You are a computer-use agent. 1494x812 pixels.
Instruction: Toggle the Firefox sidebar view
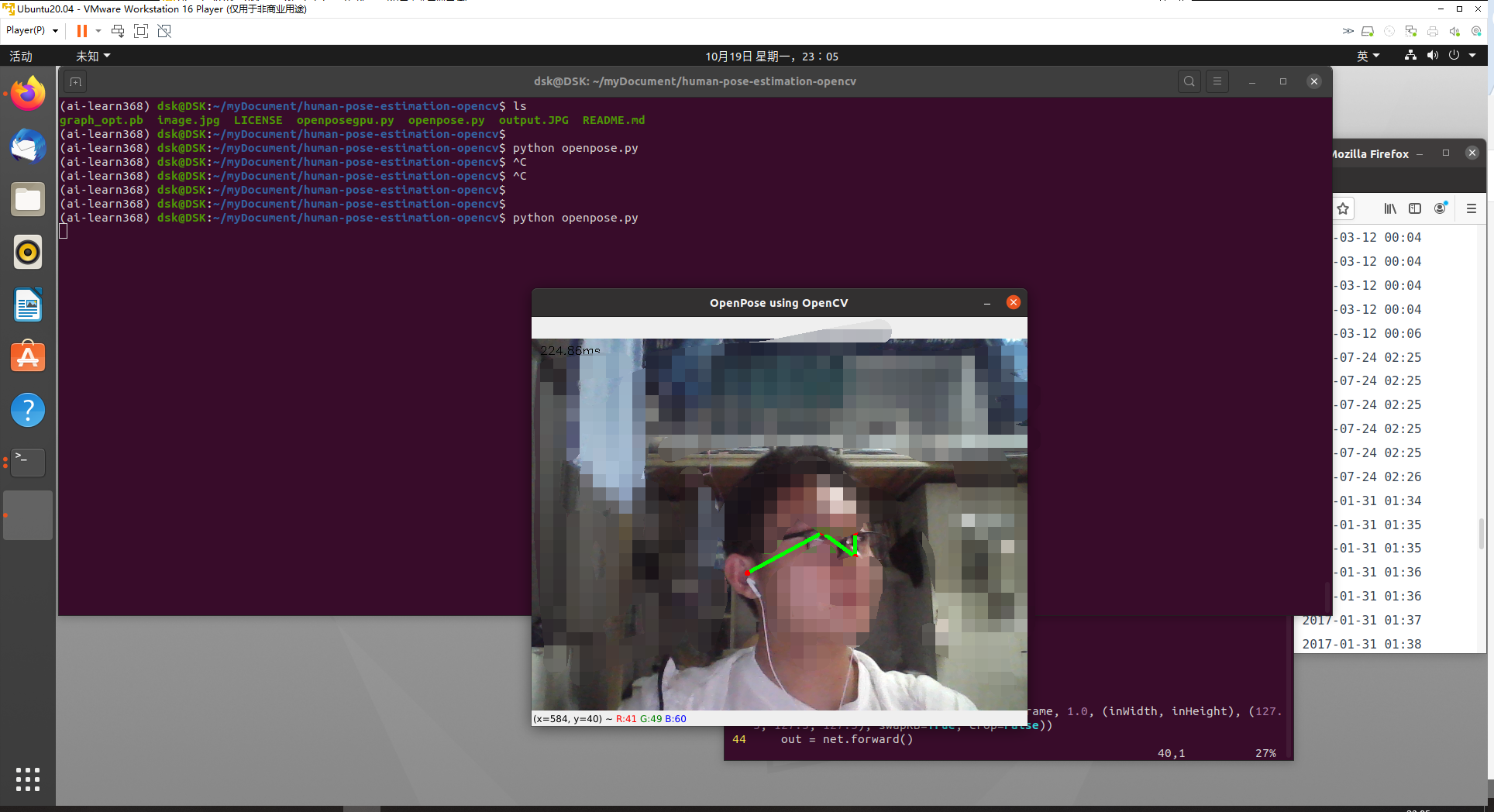1415,208
